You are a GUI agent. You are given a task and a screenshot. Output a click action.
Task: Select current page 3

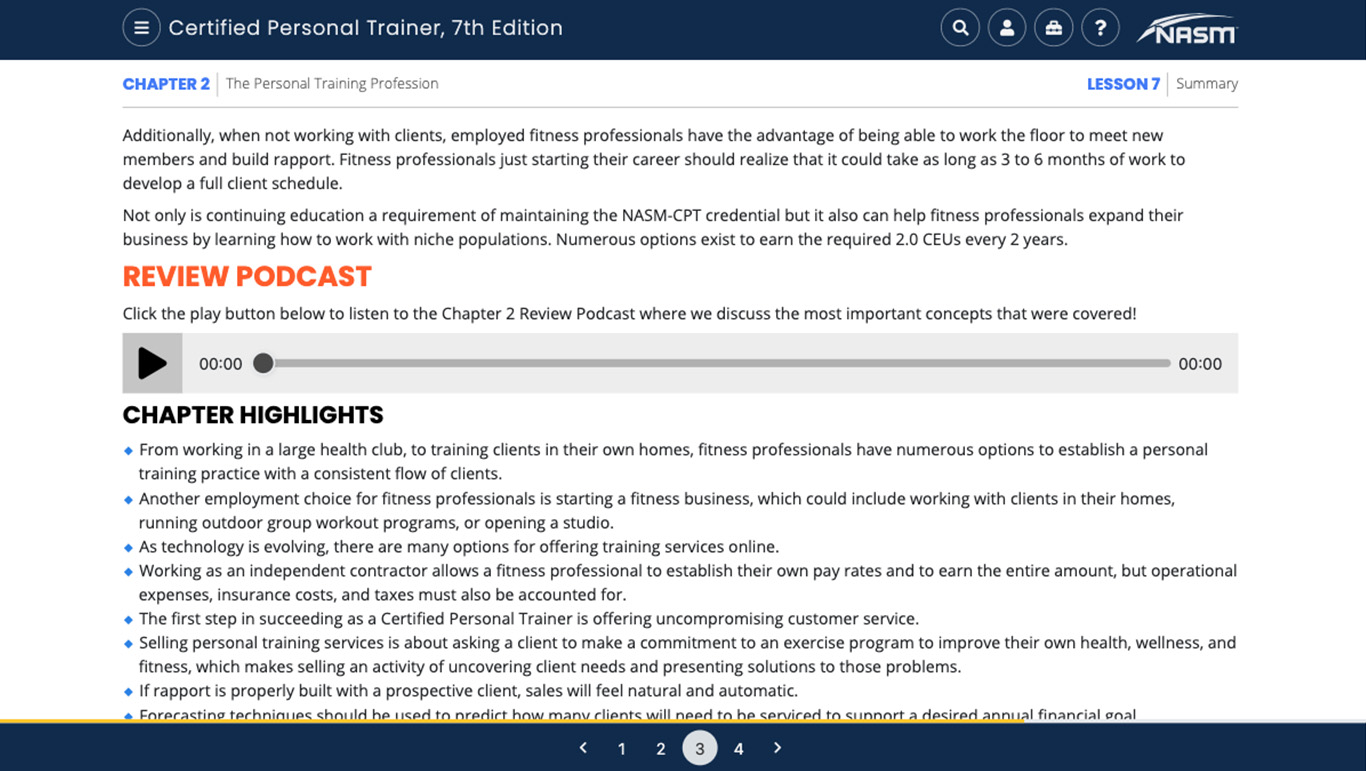(700, 748)
